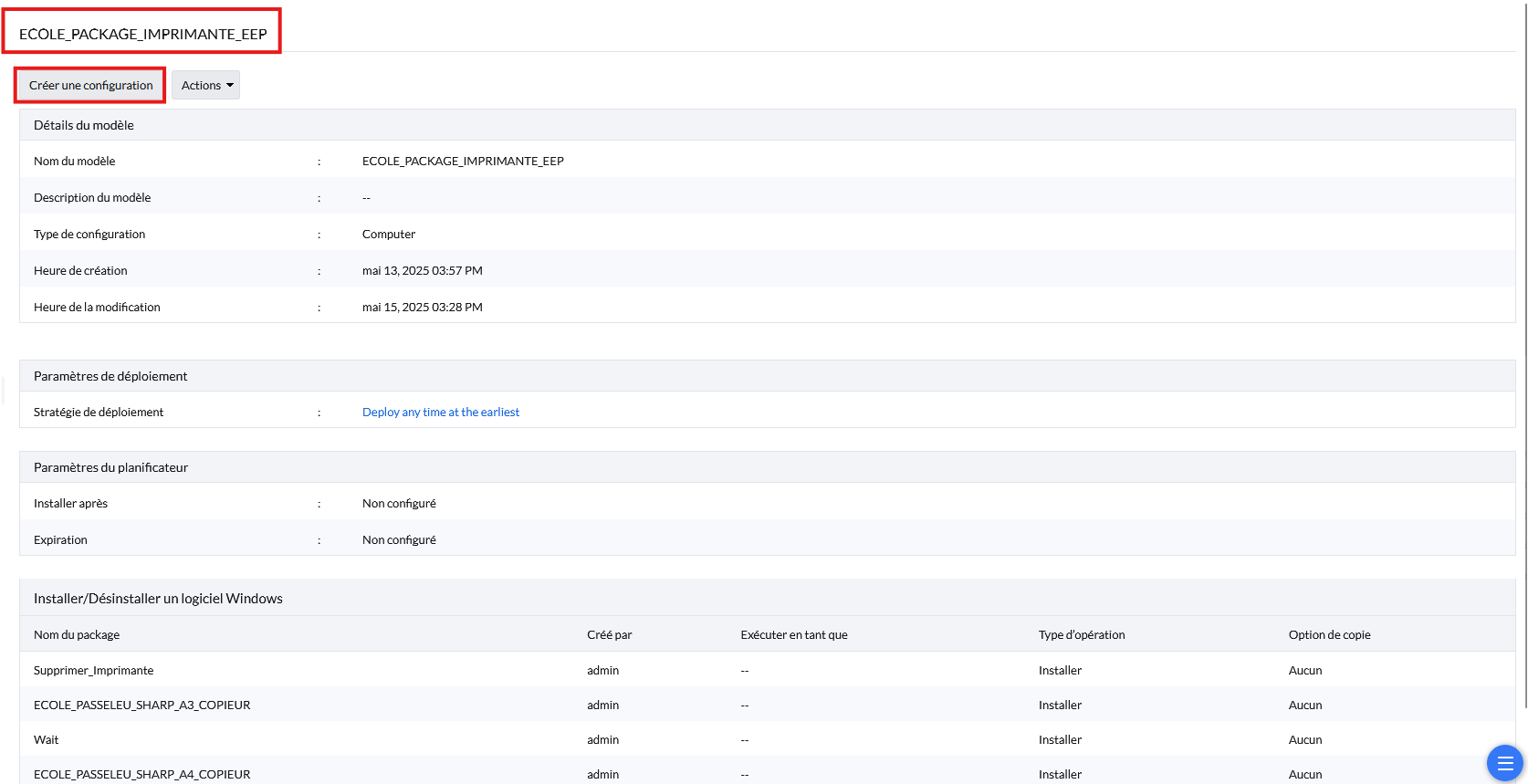Viewport: 1528px width, 784px height.
Task: Click the Stratégie de déploiement label
Action: coord(99,413)
